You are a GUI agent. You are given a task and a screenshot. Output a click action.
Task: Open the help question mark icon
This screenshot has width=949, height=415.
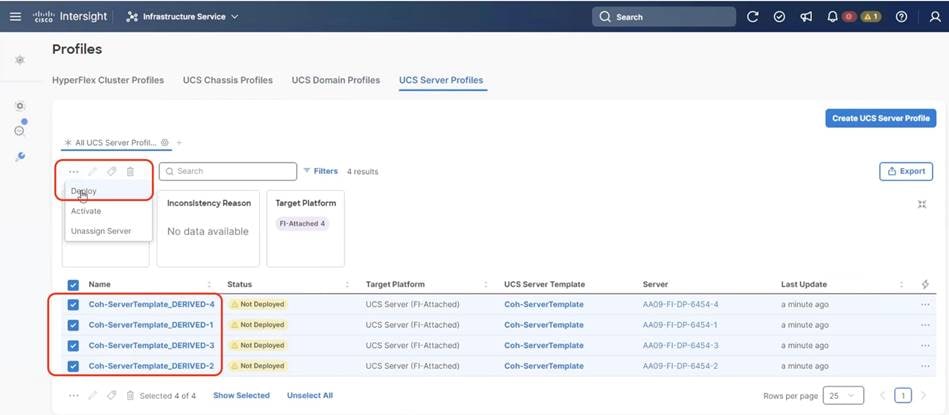click(x=901, y=17)
